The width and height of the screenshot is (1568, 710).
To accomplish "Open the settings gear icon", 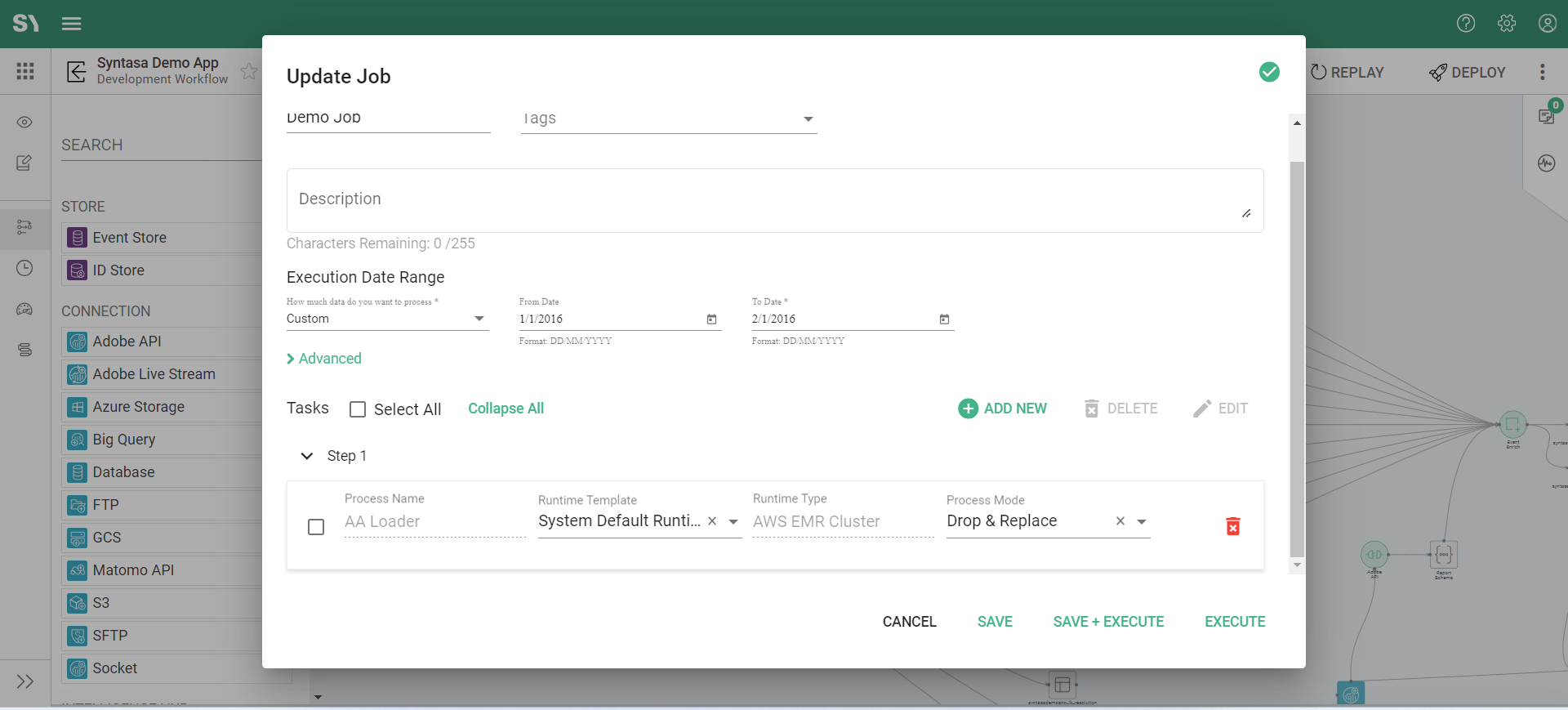I will [1507, 24].
